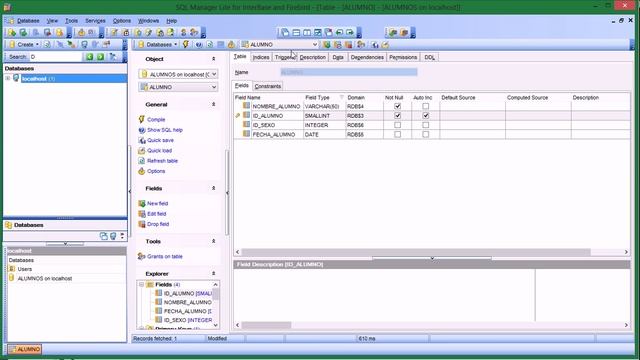Click the New field icon
This screenshot has width=640, height=360.
142,203
